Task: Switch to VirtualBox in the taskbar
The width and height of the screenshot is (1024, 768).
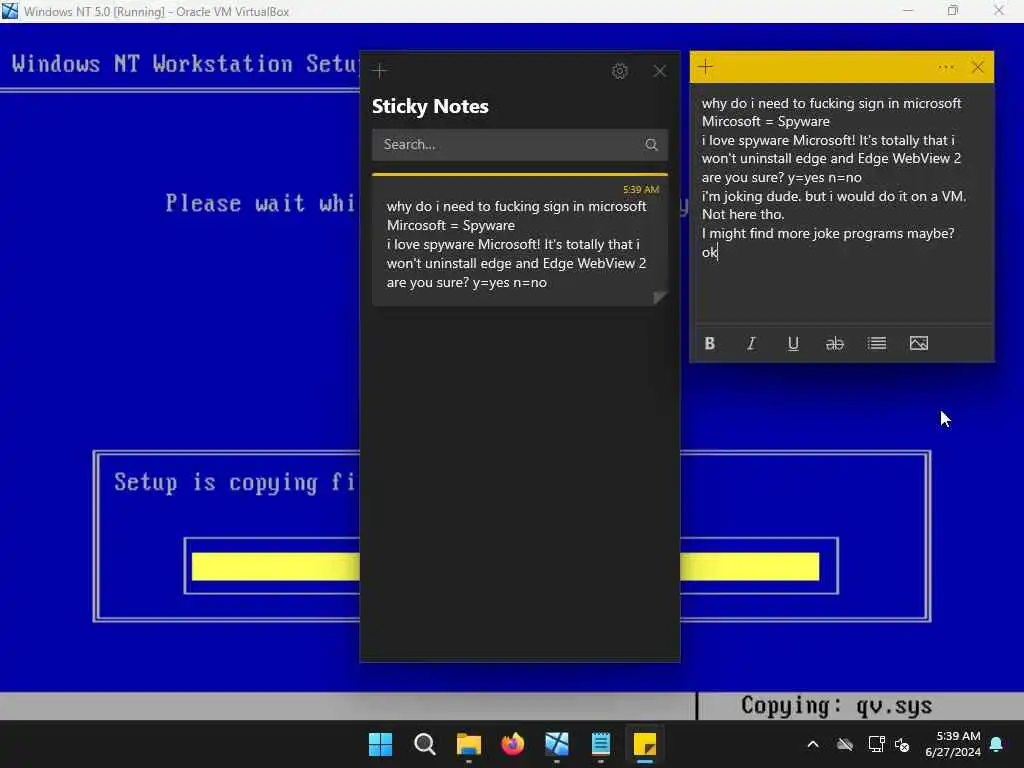Action: pos(557,744)
